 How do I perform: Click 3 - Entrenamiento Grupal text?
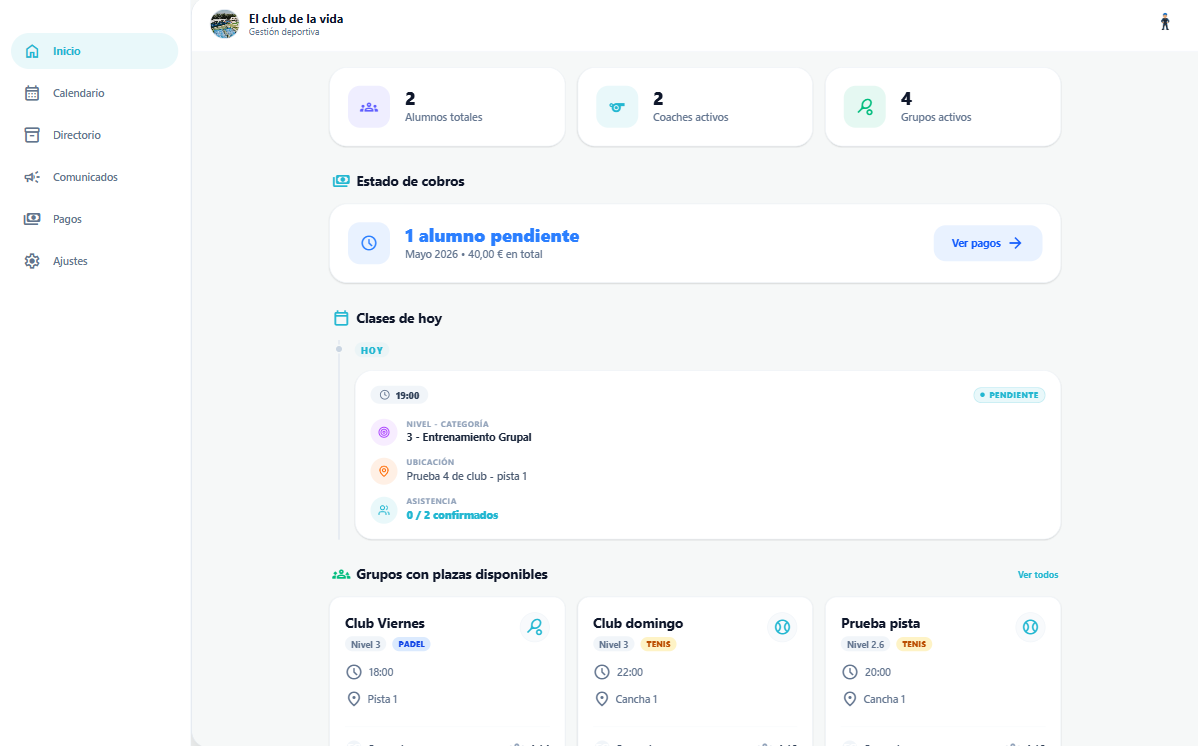click(x=469, y=437)
